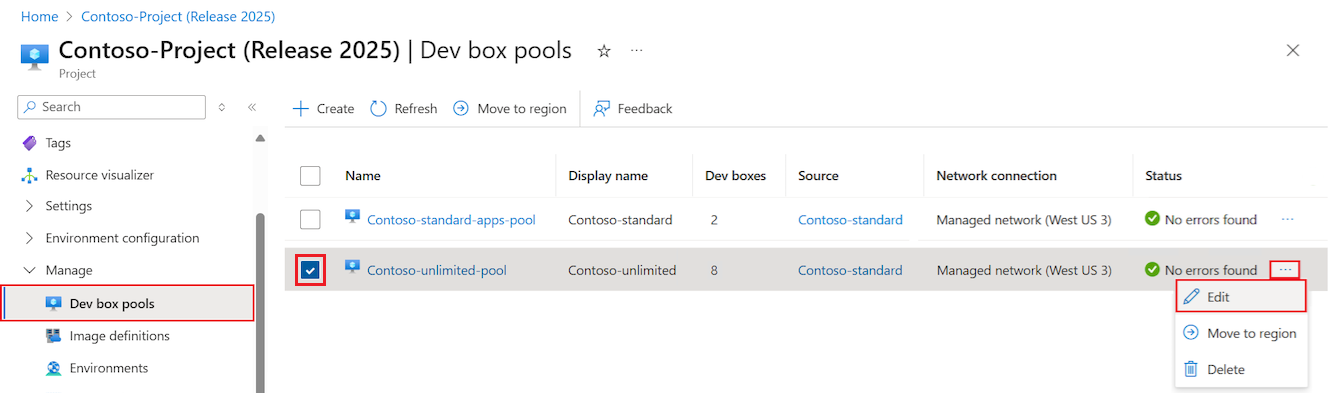Choose Delete from the context menu
Viewport: 1328px width, 393px height.
pyautogui.click(x=1241, y=369)
